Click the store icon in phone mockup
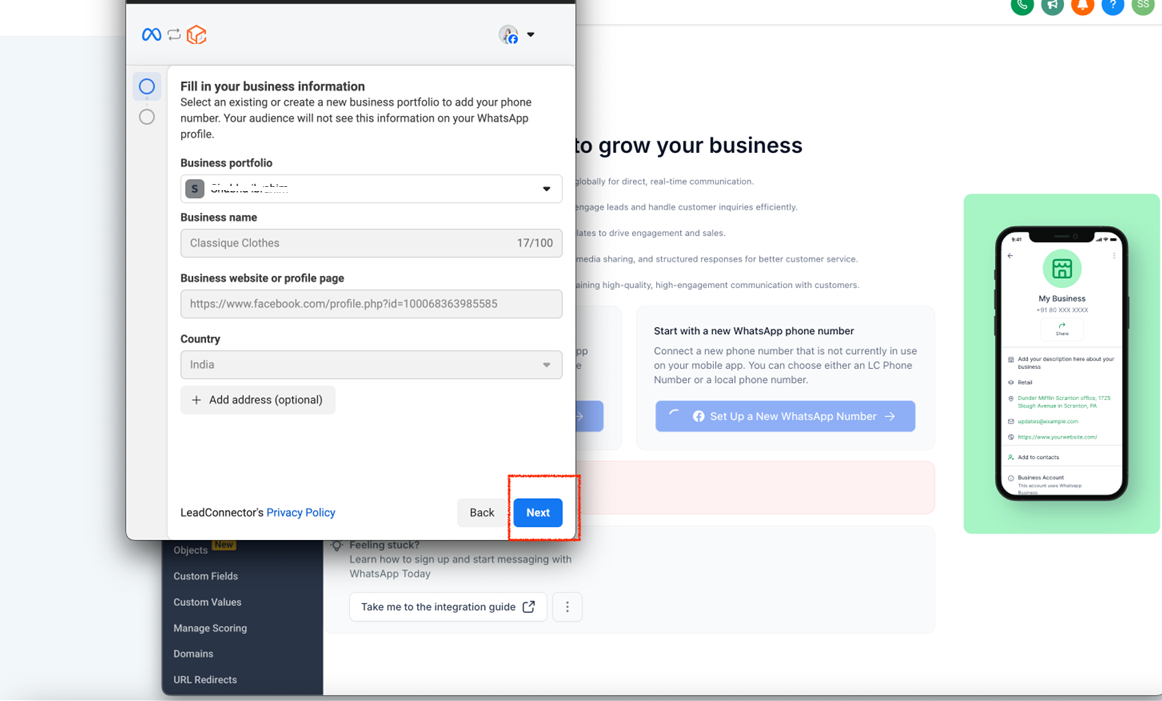The width and height of the screenshot is (1162, 701). [x=1062, y=268]
